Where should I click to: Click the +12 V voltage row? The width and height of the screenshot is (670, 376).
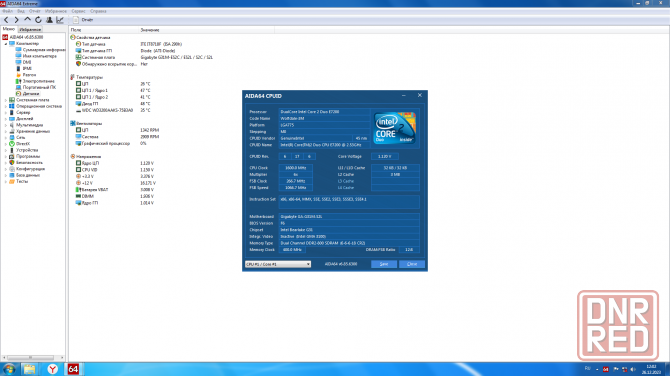pos(116,183)
